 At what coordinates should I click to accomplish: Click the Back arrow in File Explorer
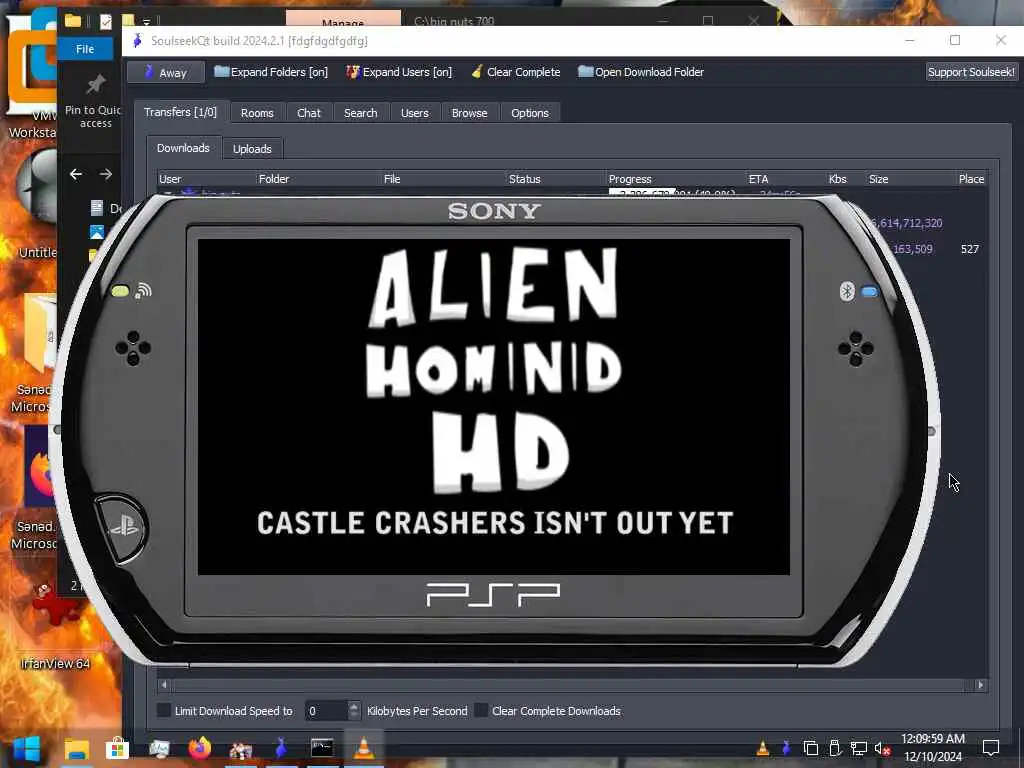click(76, 174)
